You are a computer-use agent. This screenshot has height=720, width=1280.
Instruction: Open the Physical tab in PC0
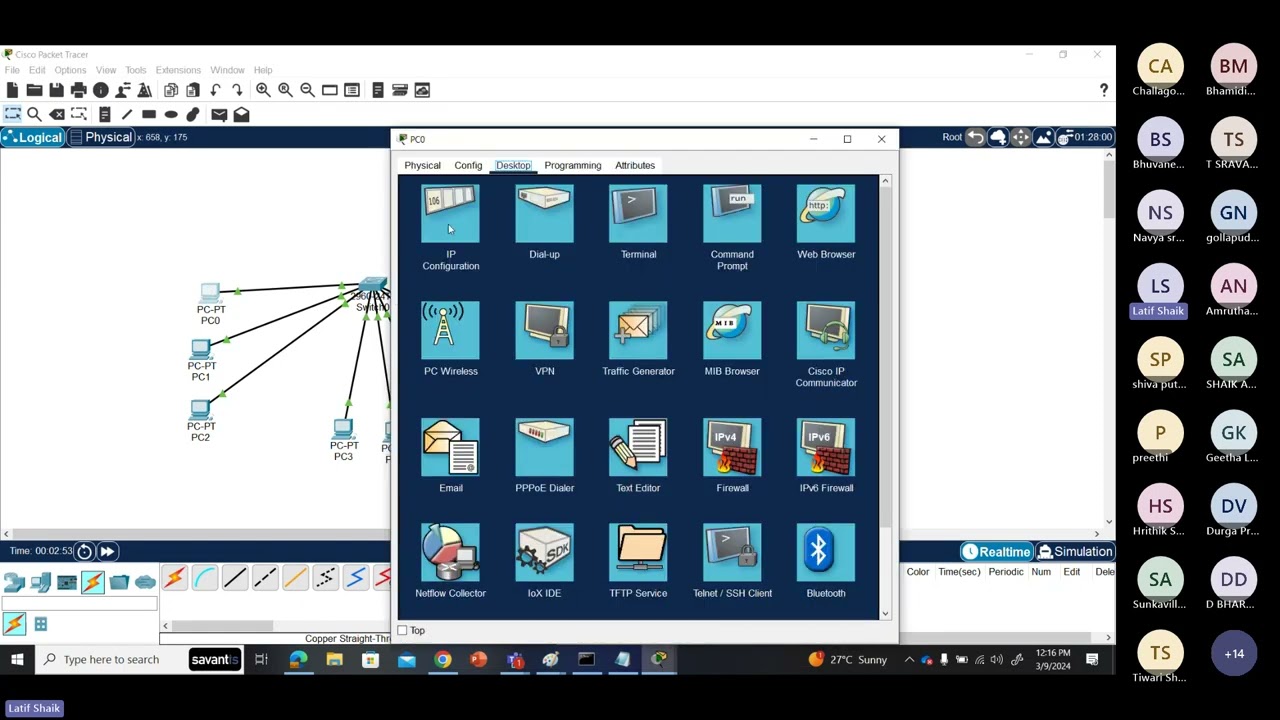pyautogui.click(x=422, y=165)
